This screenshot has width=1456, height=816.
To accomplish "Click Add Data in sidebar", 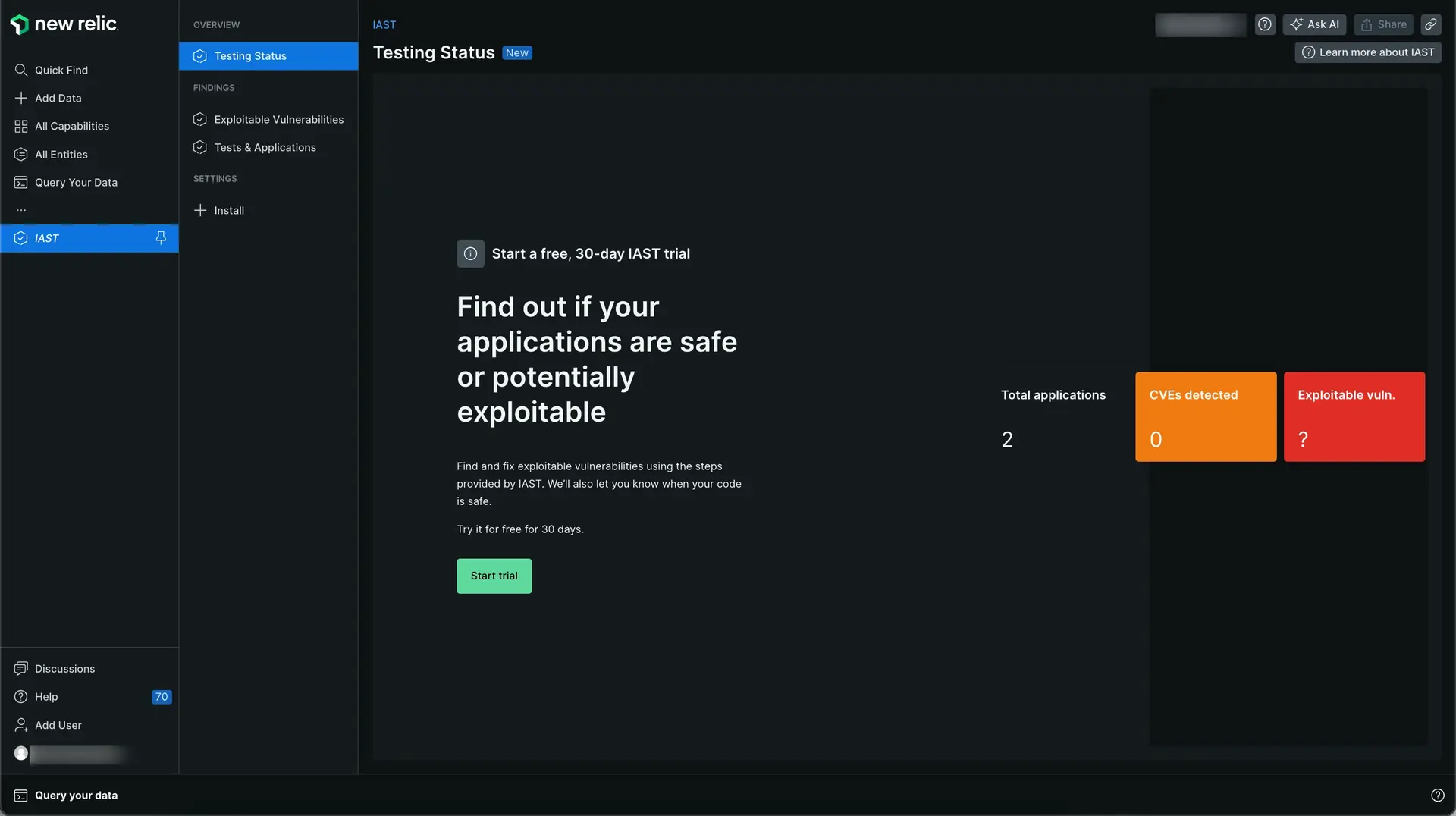I will pos(58,98).
